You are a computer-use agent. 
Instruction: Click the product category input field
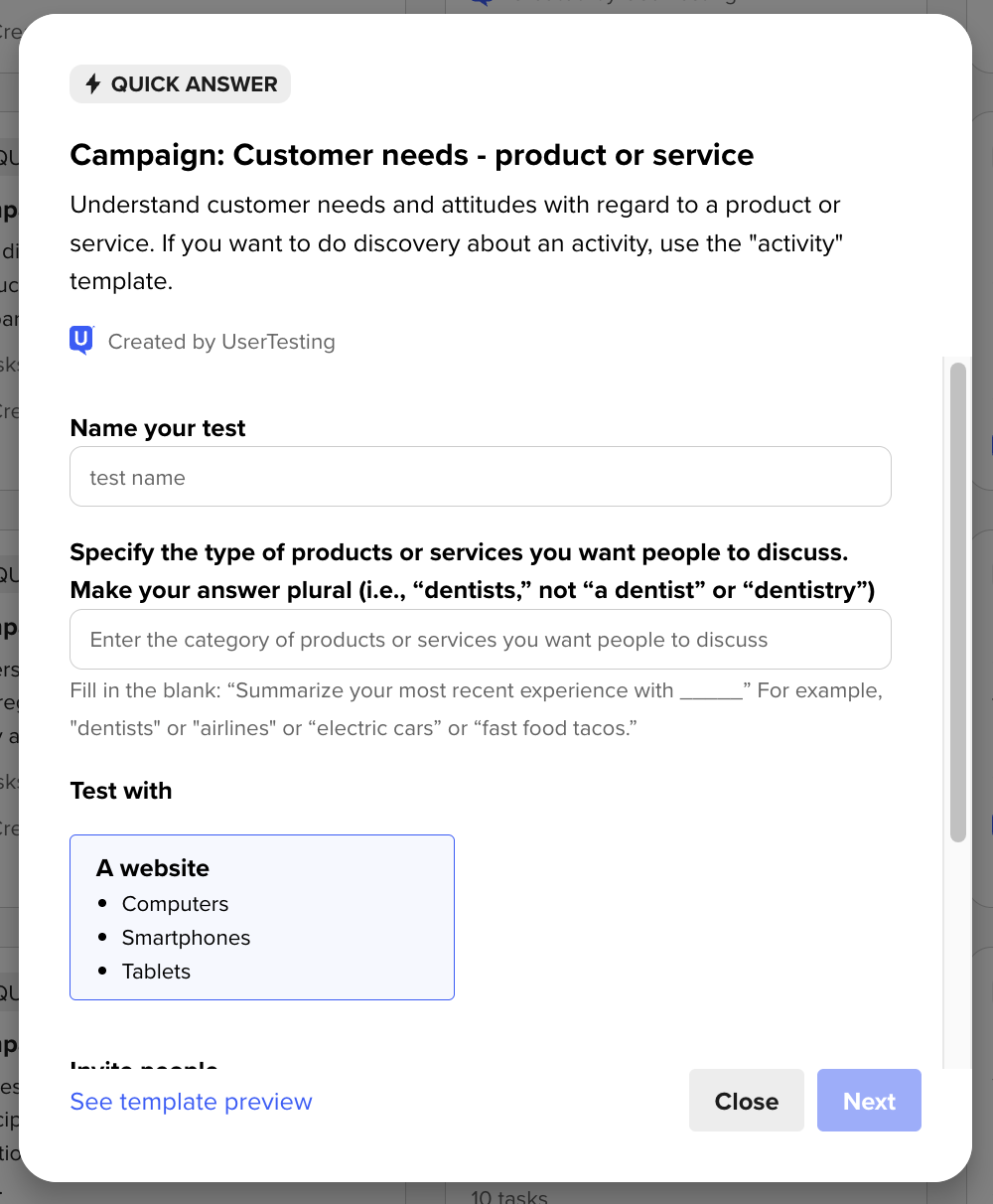[481, 640]
